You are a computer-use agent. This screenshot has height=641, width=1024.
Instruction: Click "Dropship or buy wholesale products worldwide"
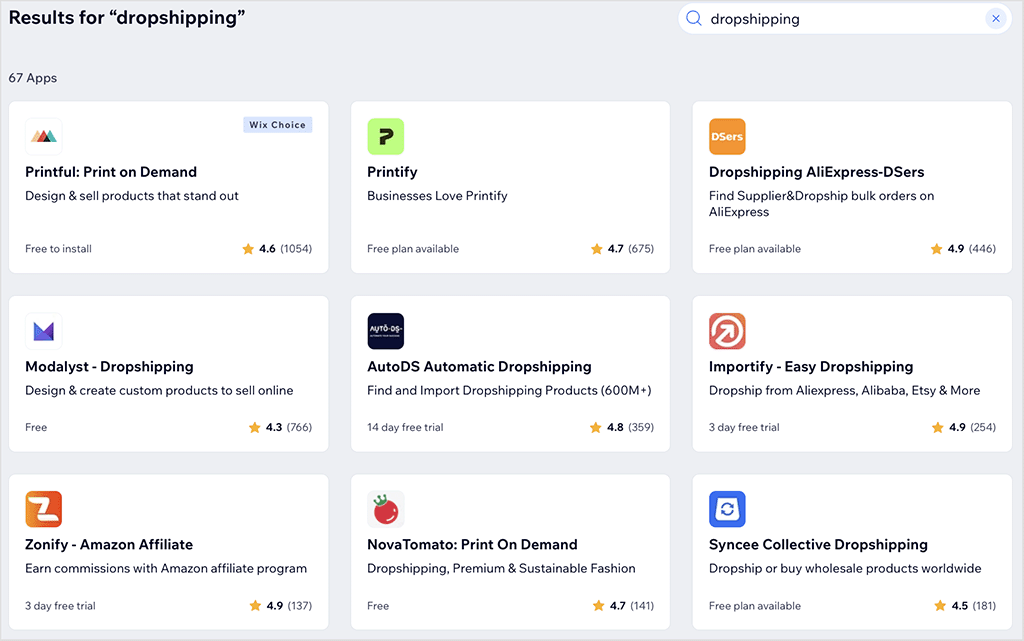tap(845, 569)
